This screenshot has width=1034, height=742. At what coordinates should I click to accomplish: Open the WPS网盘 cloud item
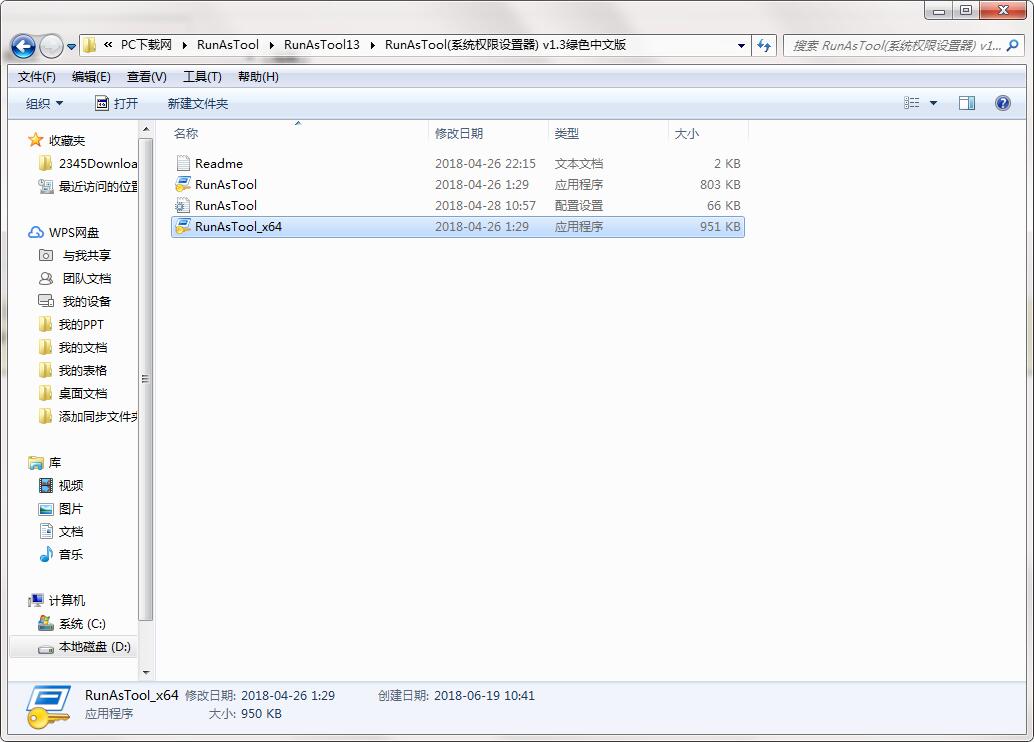tap(74, 232)
